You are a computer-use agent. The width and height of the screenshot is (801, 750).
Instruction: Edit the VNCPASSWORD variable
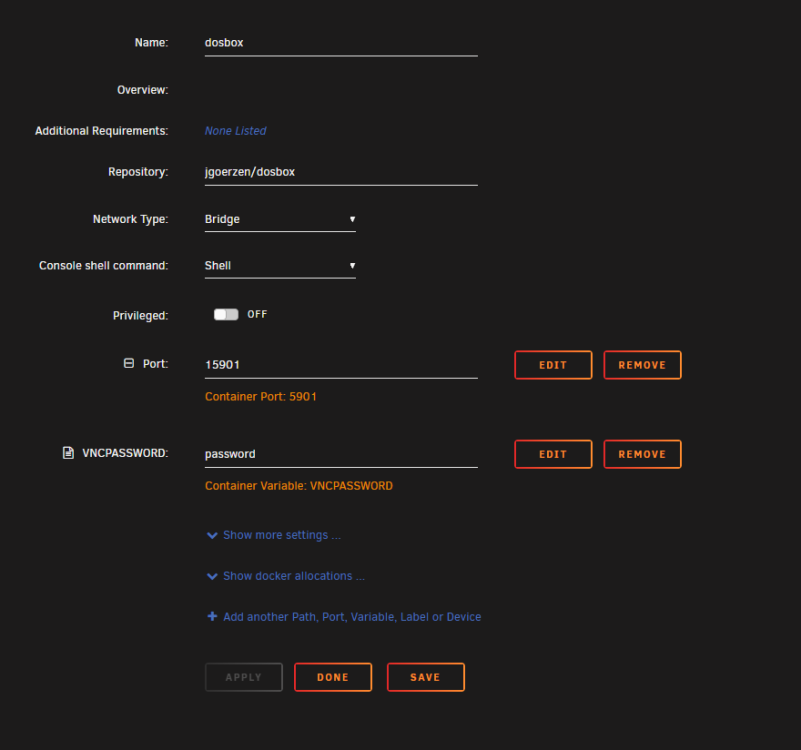553,454
